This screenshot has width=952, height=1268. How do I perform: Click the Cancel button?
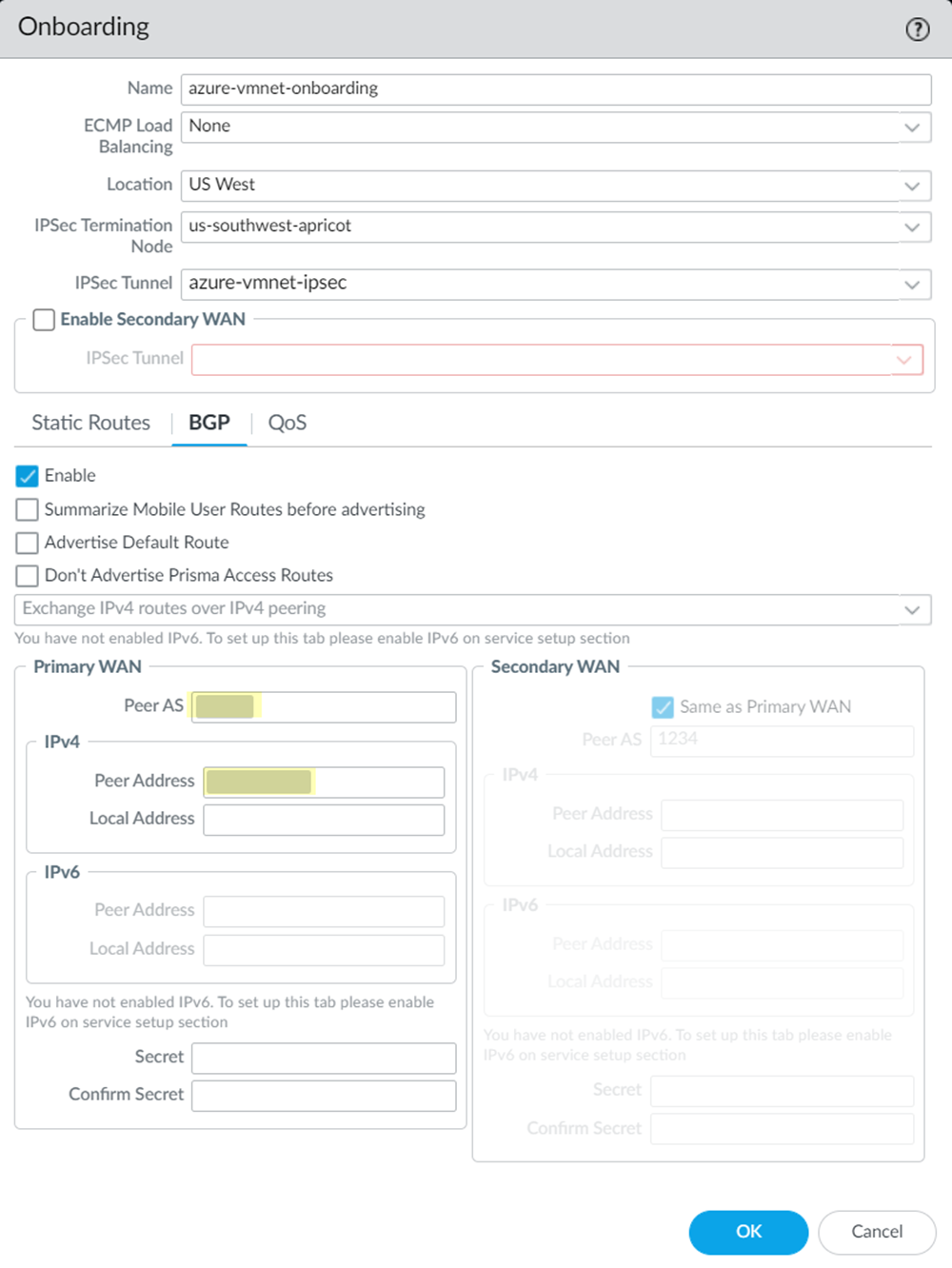(877, 1232)
